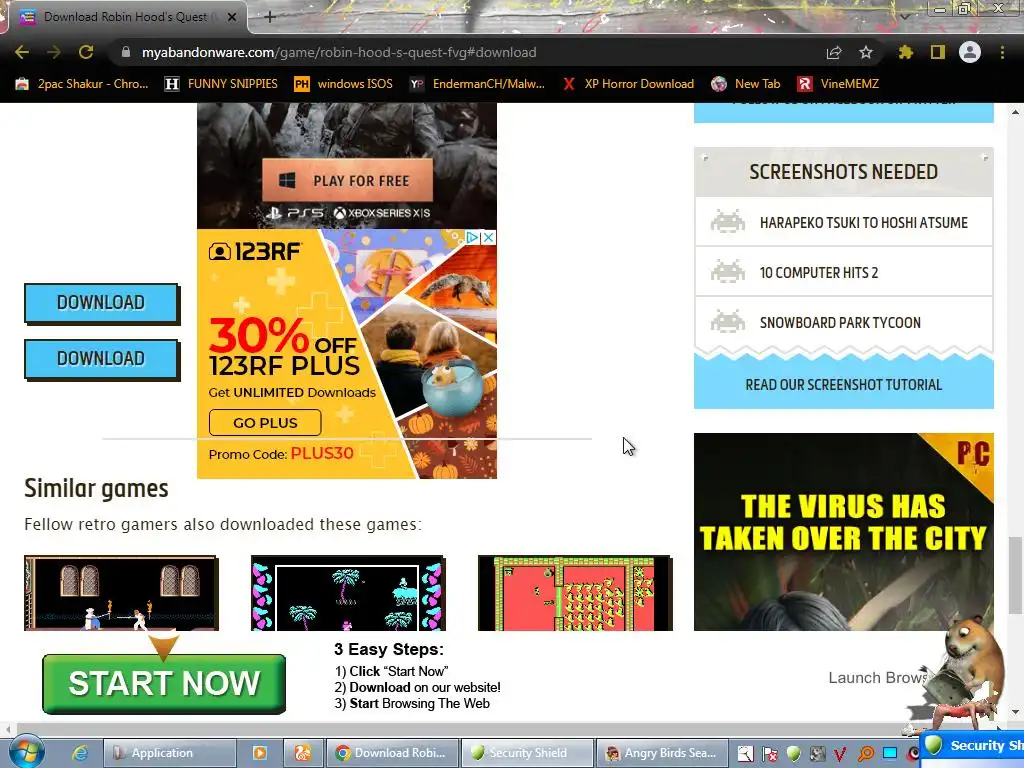Switch to Application taskbar window
The height and width of the screenshot is (768, 1024).
[169, 753]
